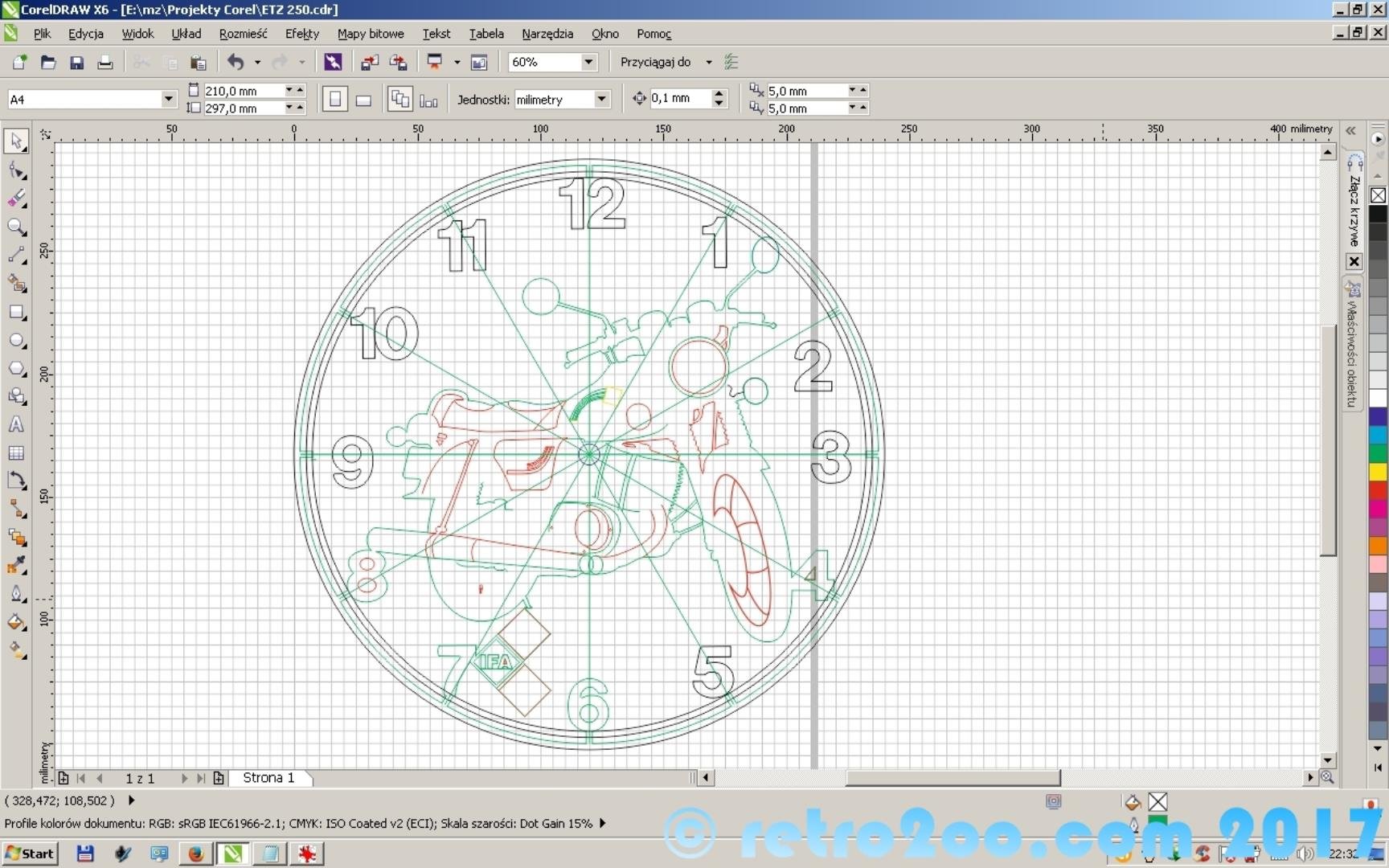Image resolution: width=1389 pixels, height=868 pixels.
Task: Switch page to landscape orientation
Action: tap(363, 100)
